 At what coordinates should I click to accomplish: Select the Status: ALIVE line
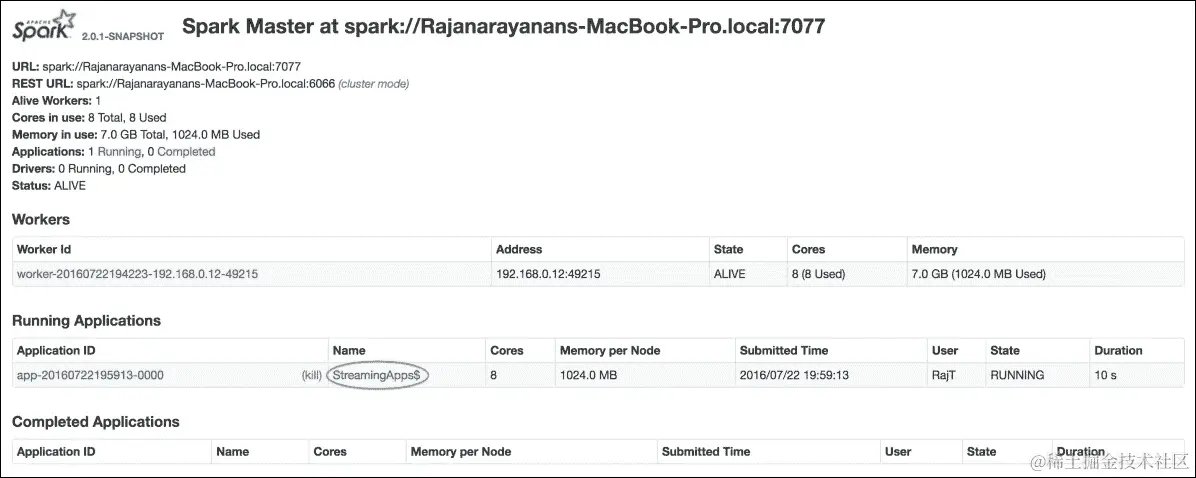pyautogui.click(x=49, y=185)
